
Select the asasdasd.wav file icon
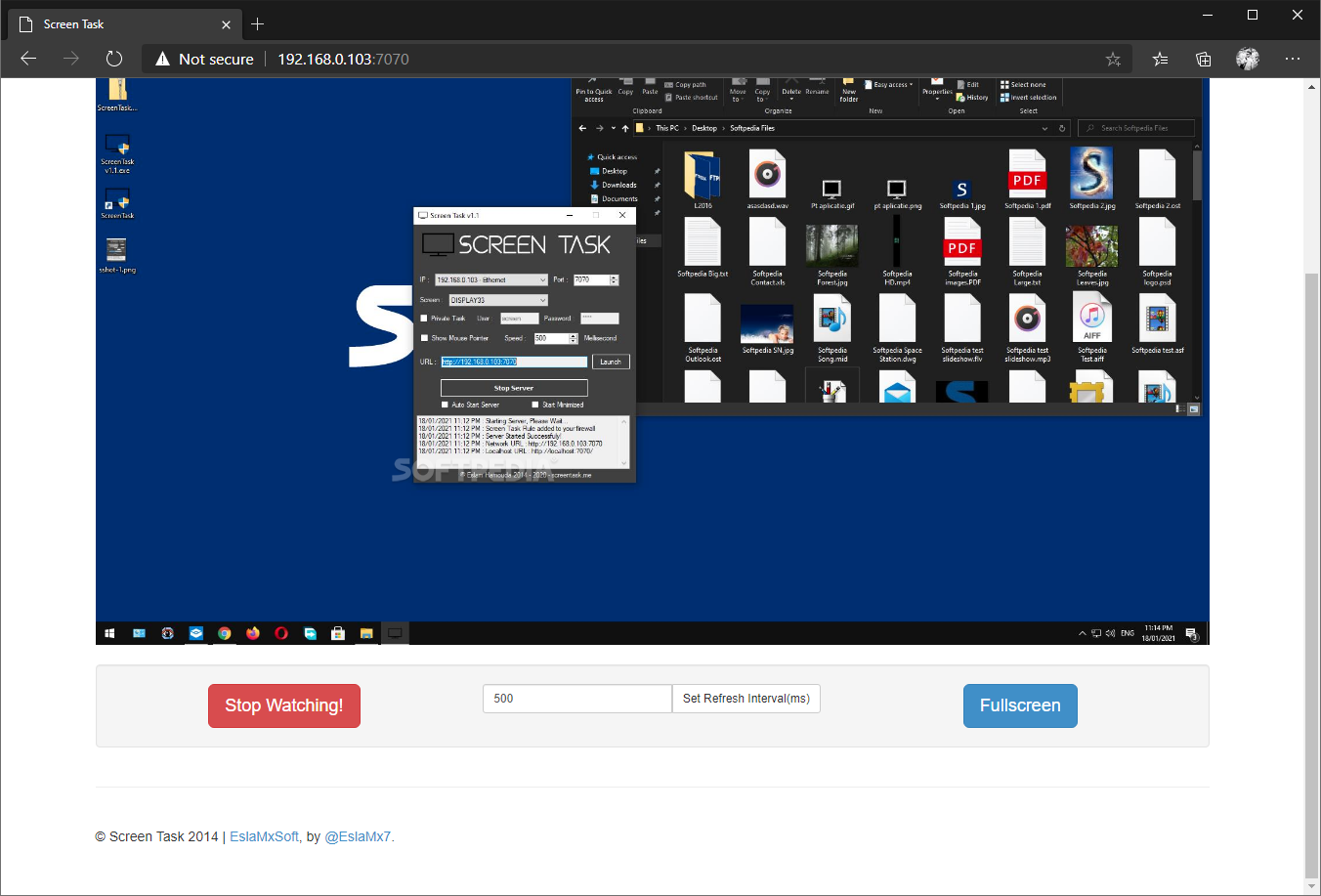click(768, 180)
